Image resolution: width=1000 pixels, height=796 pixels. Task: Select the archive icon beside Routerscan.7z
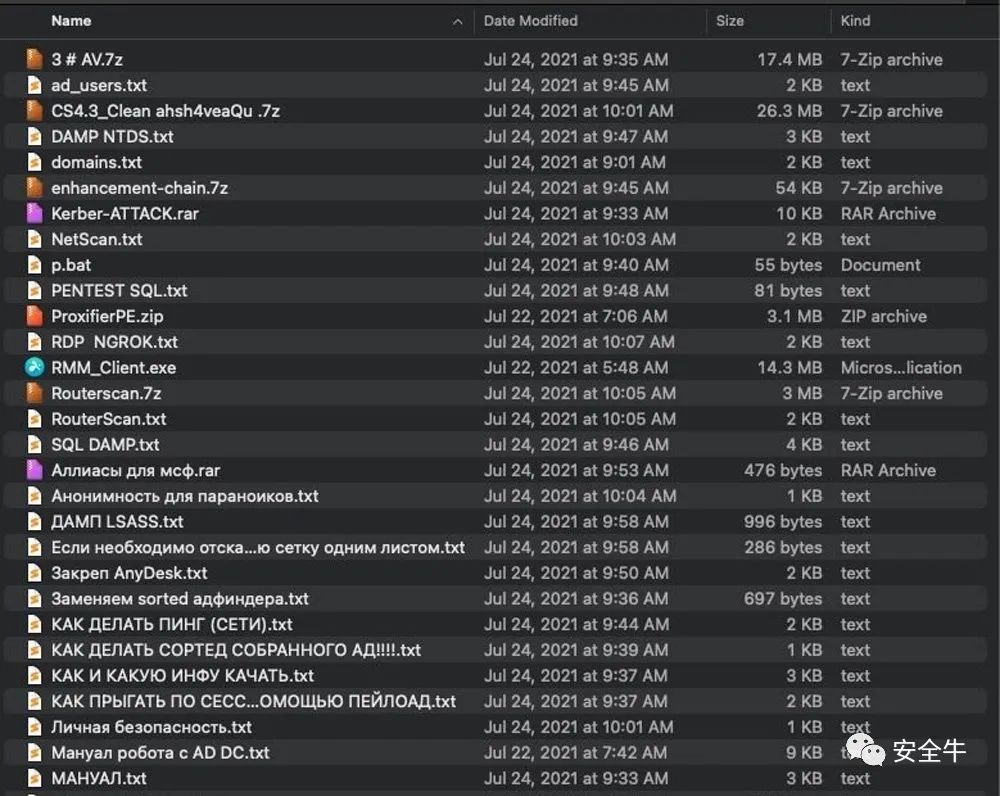[34, 394]
